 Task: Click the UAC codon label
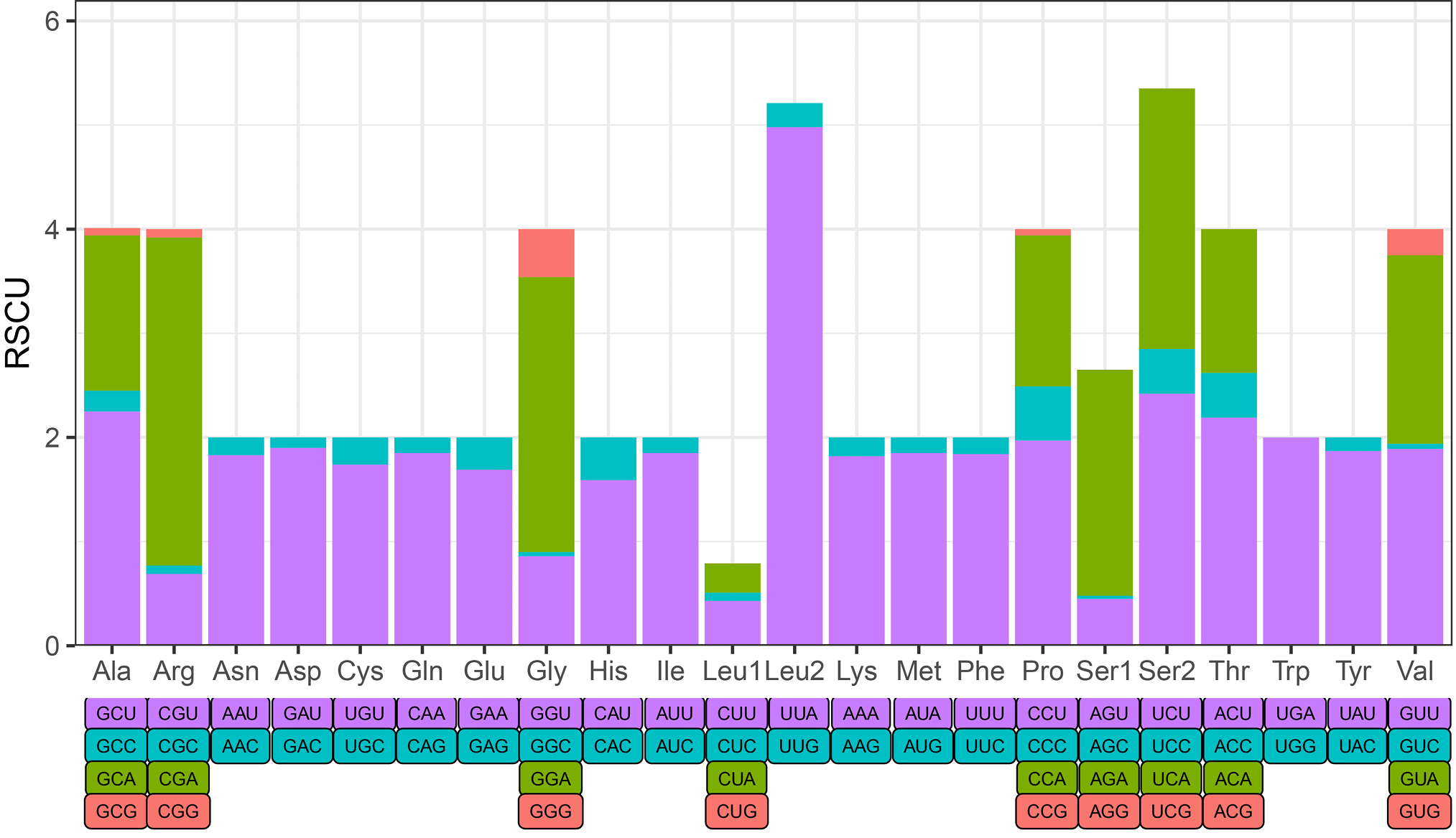pos(1358,746)
